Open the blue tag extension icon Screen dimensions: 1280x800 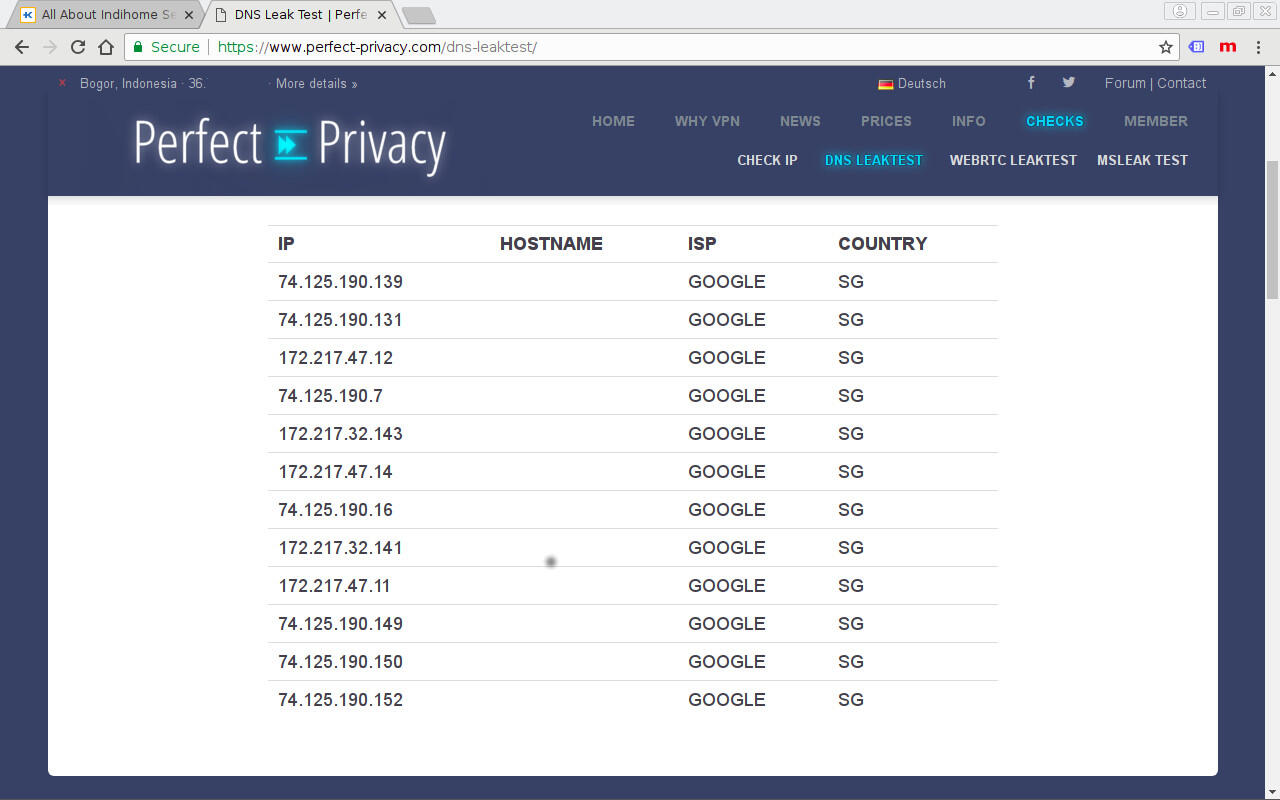pyautogui.click(x=1196, y=47)
